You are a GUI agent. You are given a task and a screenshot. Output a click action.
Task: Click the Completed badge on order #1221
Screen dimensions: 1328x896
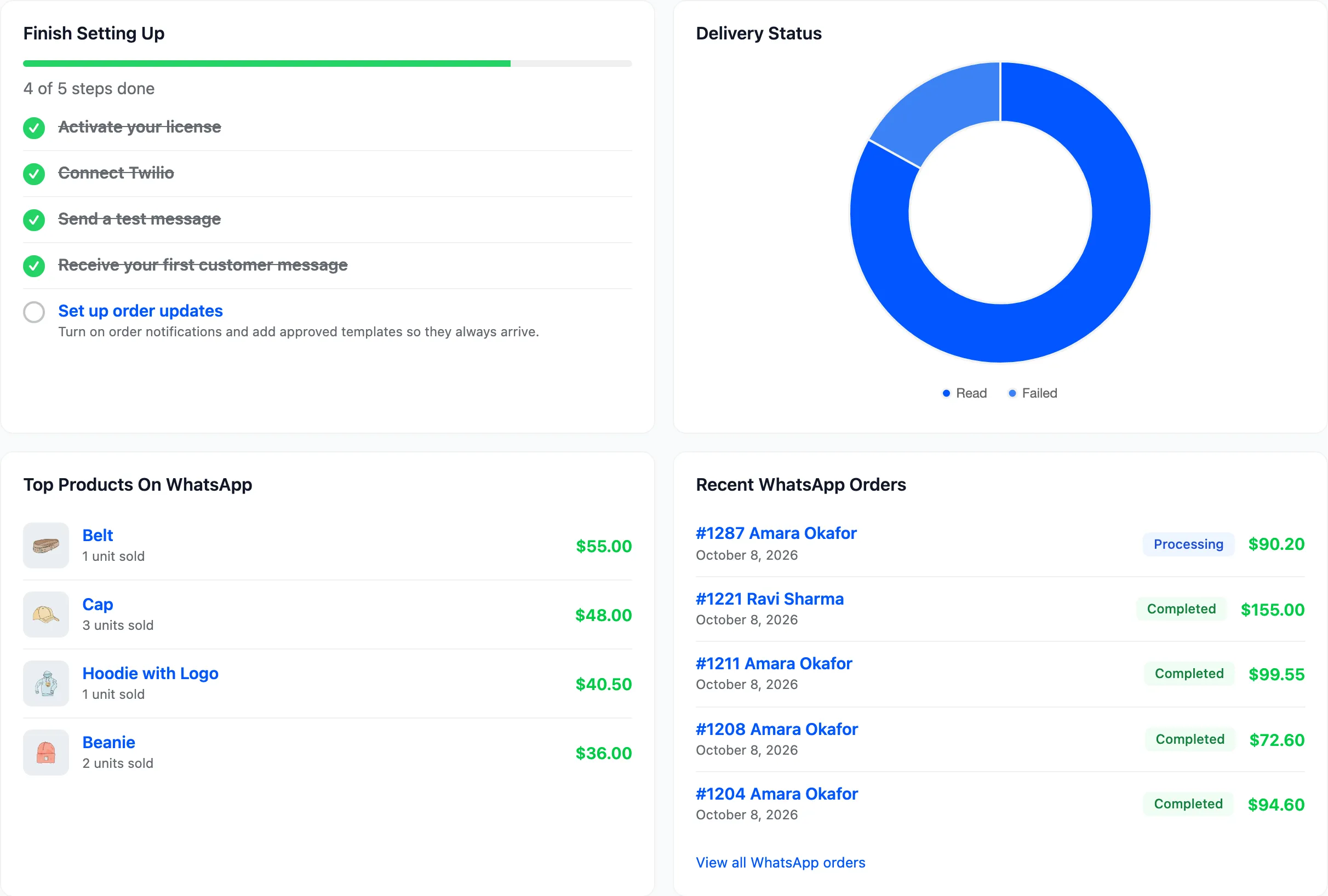pyautogui.click(x=1182, y=609)
